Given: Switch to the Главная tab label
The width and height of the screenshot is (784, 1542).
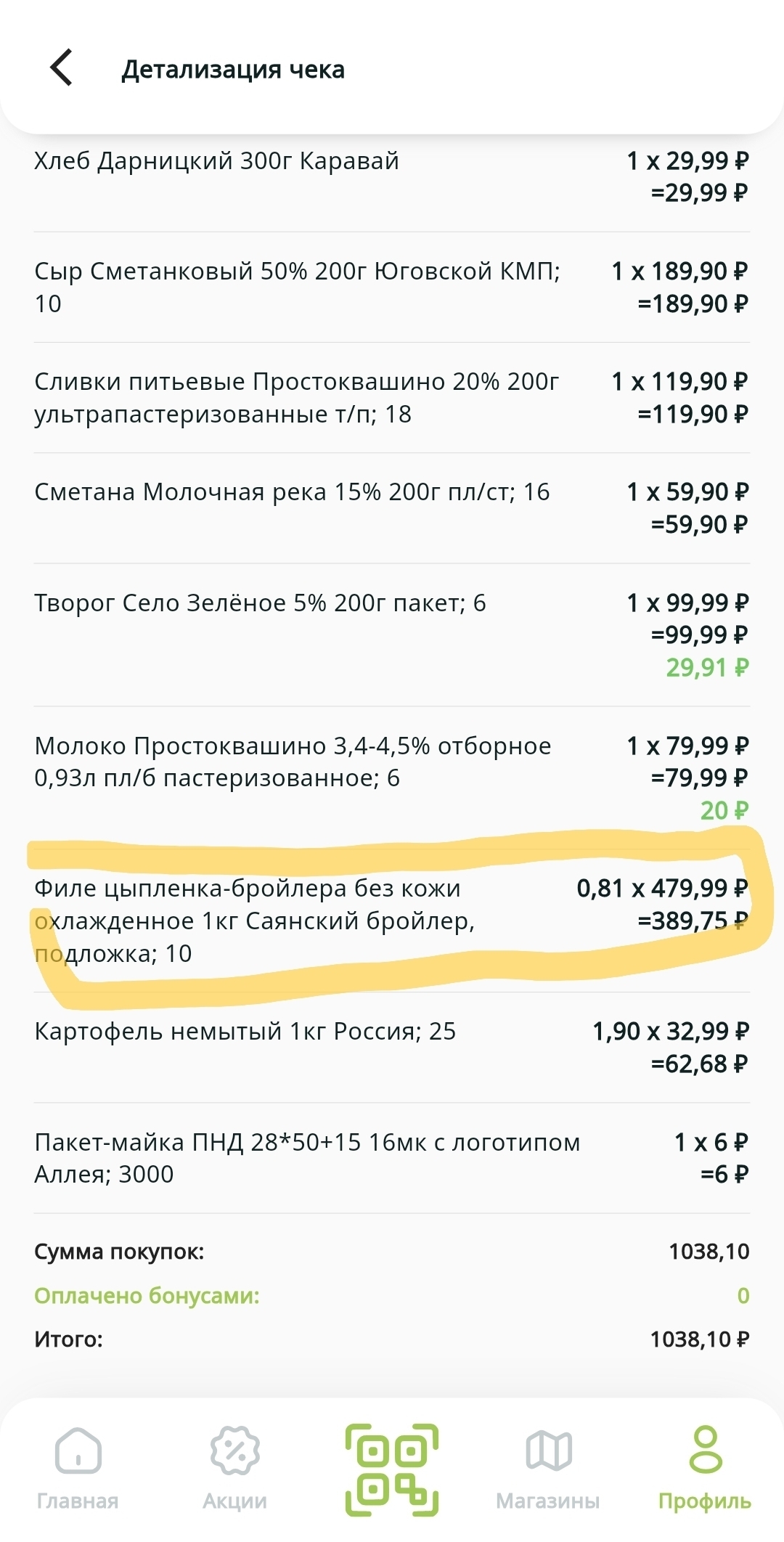Looking at the screenshot, I should click(78, 1501).
